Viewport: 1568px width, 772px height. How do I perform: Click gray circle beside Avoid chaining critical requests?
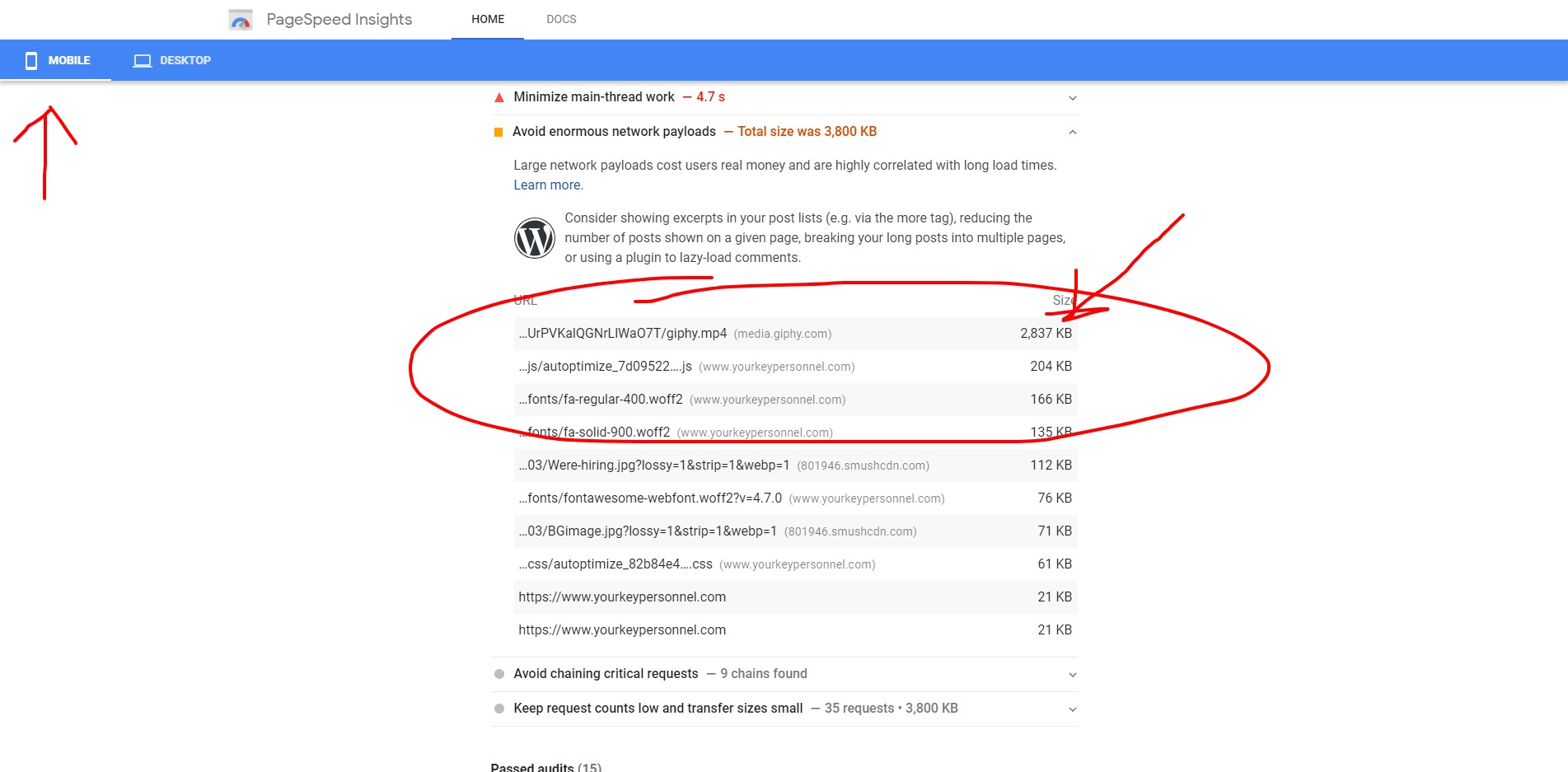point(499,674)
